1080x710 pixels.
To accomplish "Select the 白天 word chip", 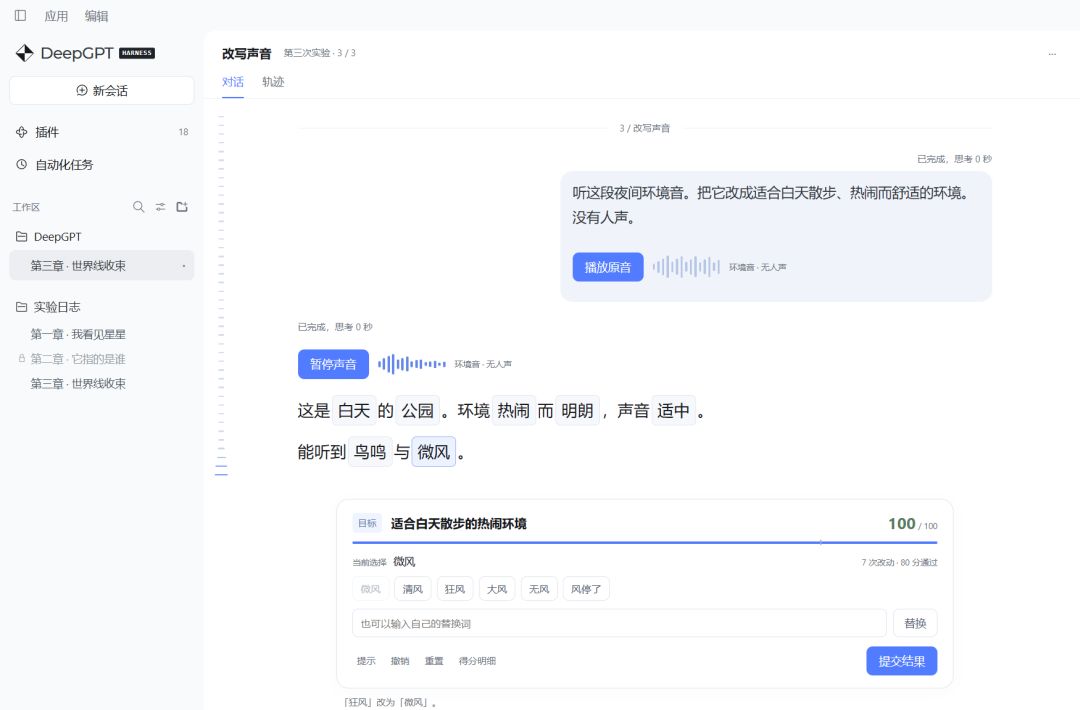I will (x=355, y=411).
